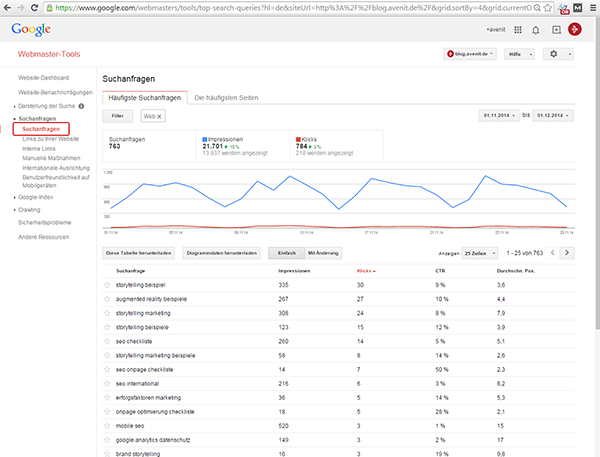This screenshot has width=600, height=457.
Task: Click the page vertical scrollbar
Action: tap(597, 172)
